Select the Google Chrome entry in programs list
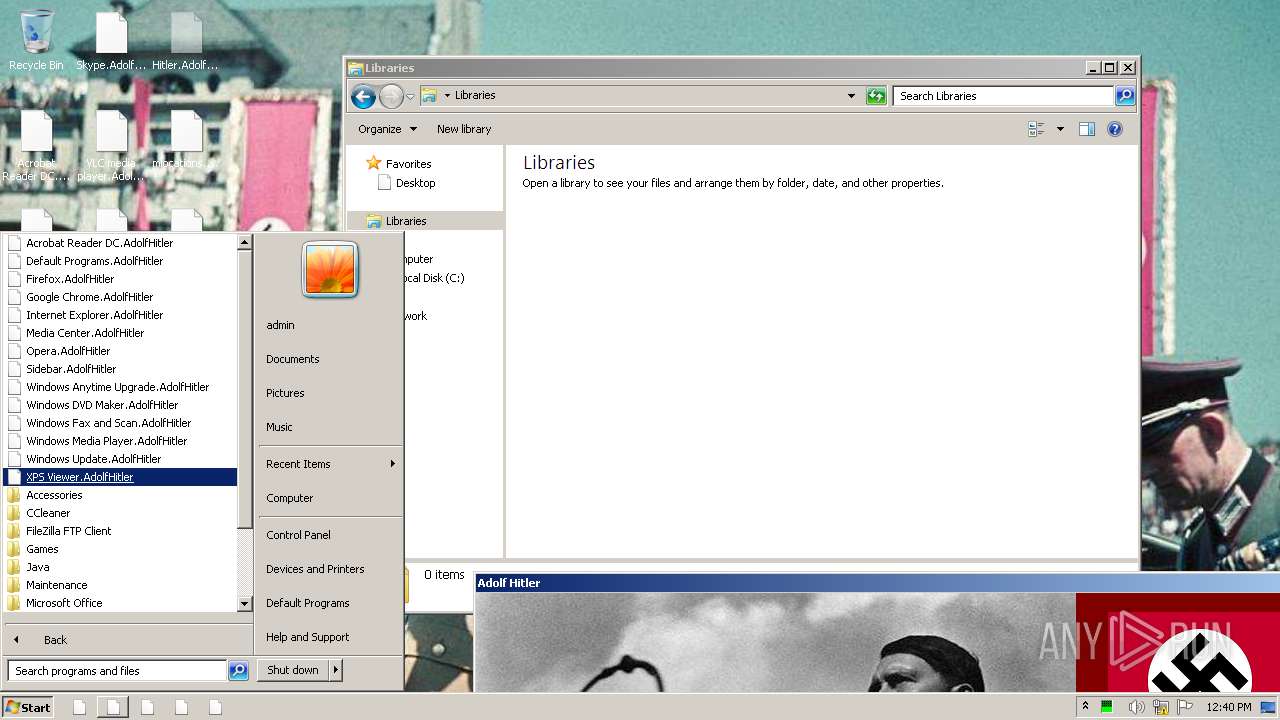The height and width of the screenshot is (720, 1280). (89, 297)
